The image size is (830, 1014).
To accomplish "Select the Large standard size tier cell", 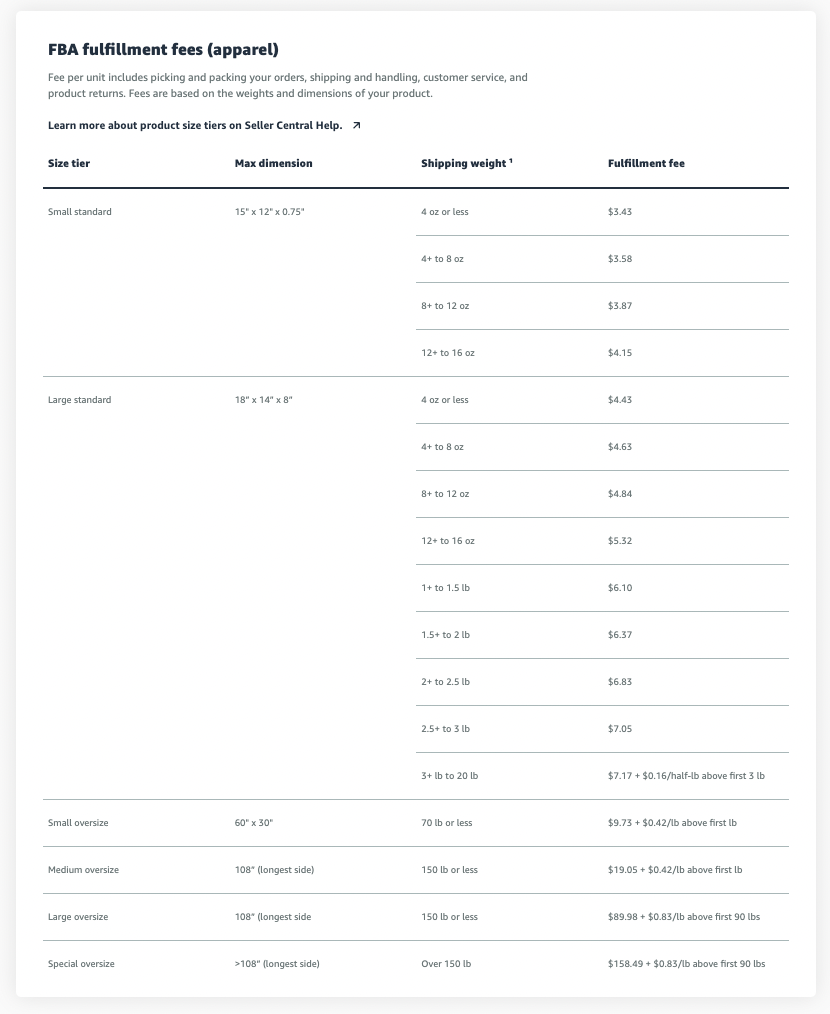I will [80, 400].
